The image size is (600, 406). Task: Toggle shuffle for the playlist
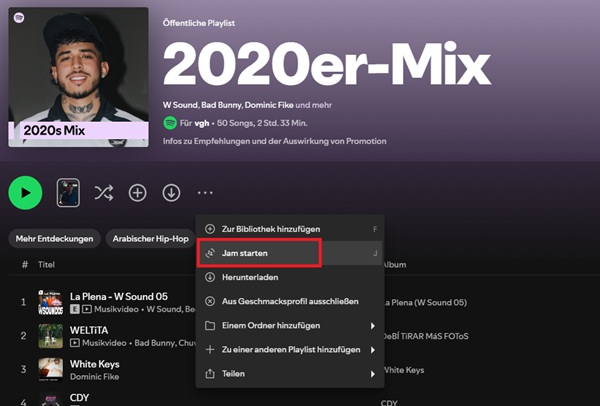(104, 193)
